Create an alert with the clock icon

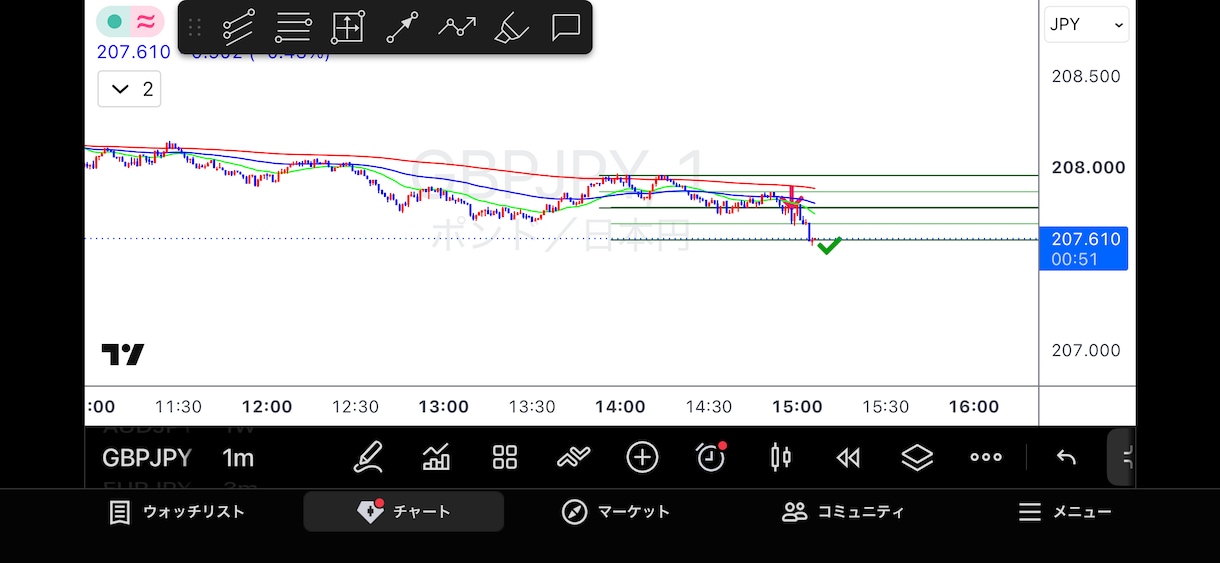tap(711, 458)
